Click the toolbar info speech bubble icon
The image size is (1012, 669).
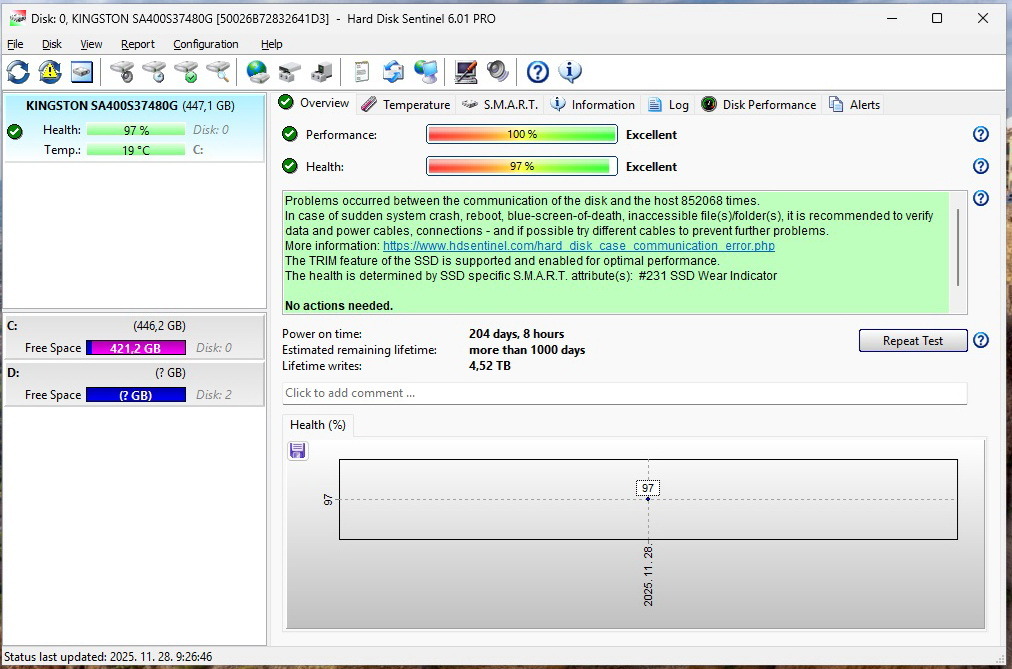point(569,72)
